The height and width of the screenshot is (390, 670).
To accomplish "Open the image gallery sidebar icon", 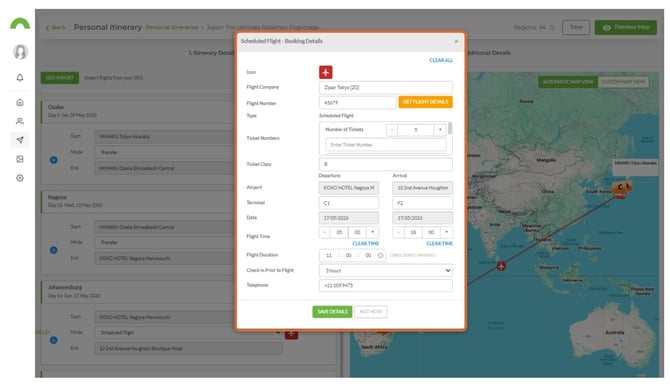I will pyautogui.click(x=20, y=159).
